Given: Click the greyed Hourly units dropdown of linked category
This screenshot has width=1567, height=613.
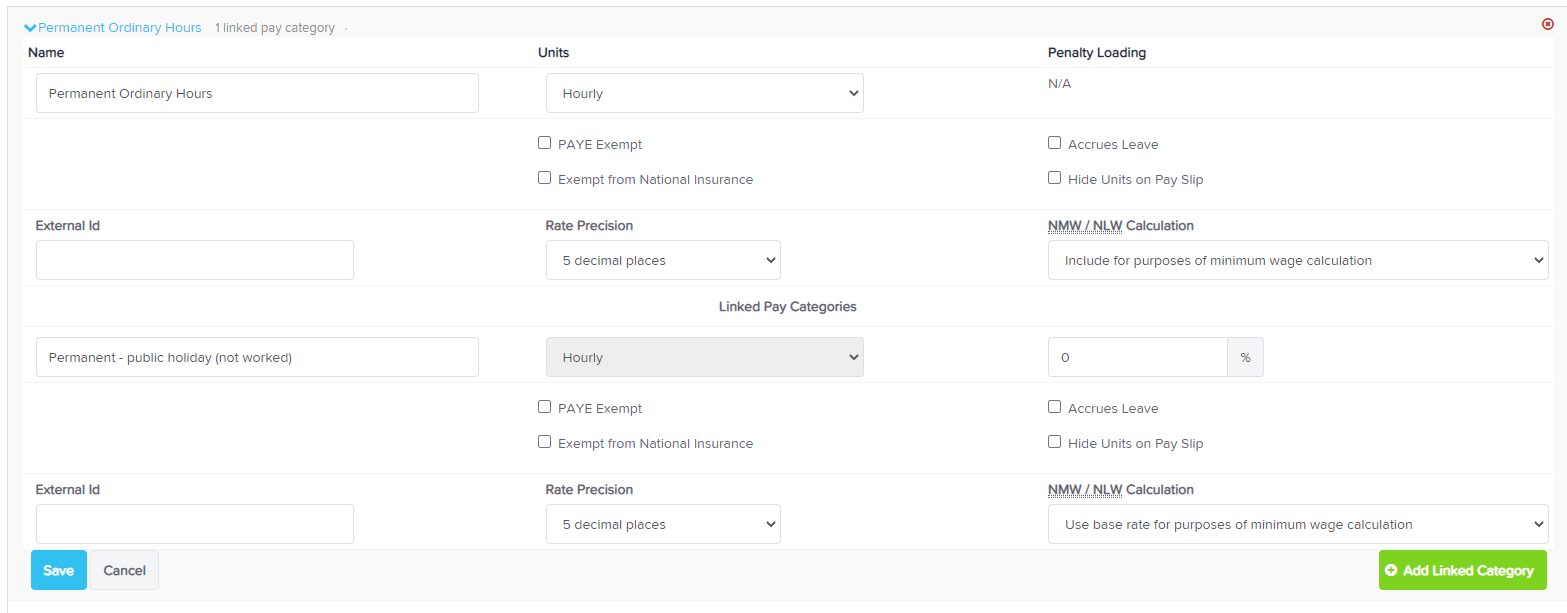Looking at the screenshot, I should tap(705, 357).
